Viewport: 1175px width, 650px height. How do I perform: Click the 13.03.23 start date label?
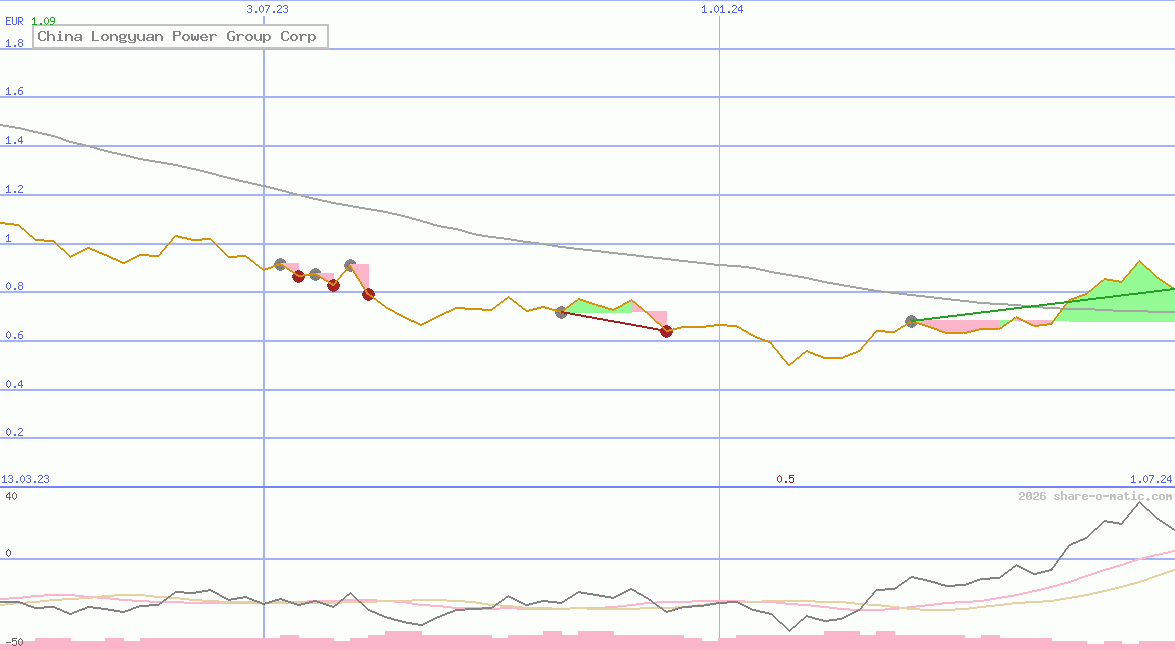click(x=26, y=479)
